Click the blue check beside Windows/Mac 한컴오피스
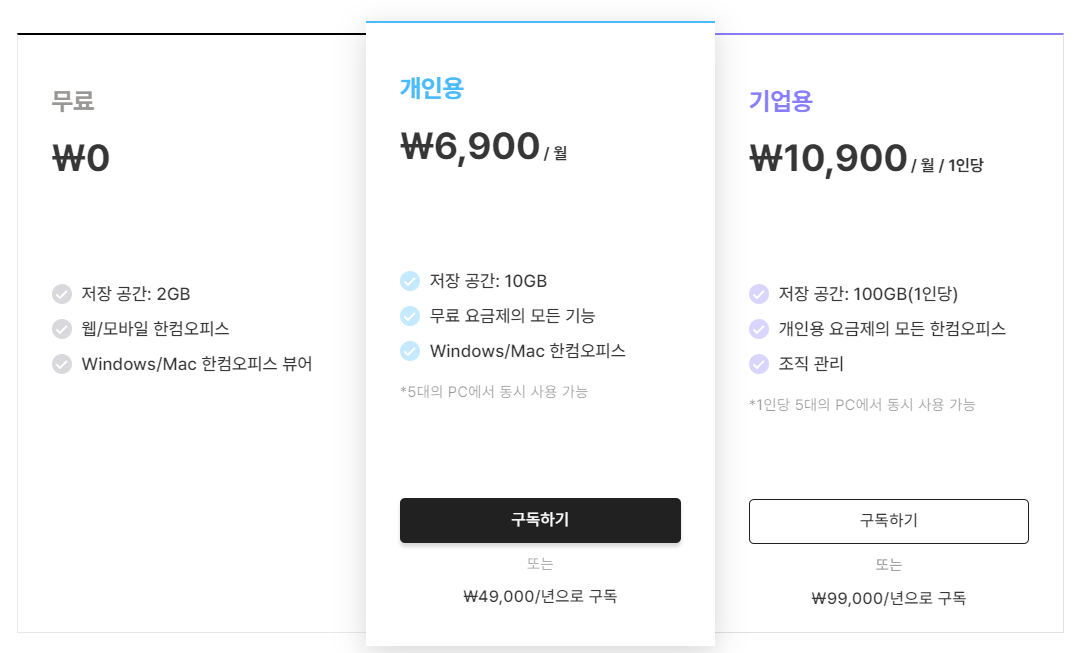 point(409,350)
